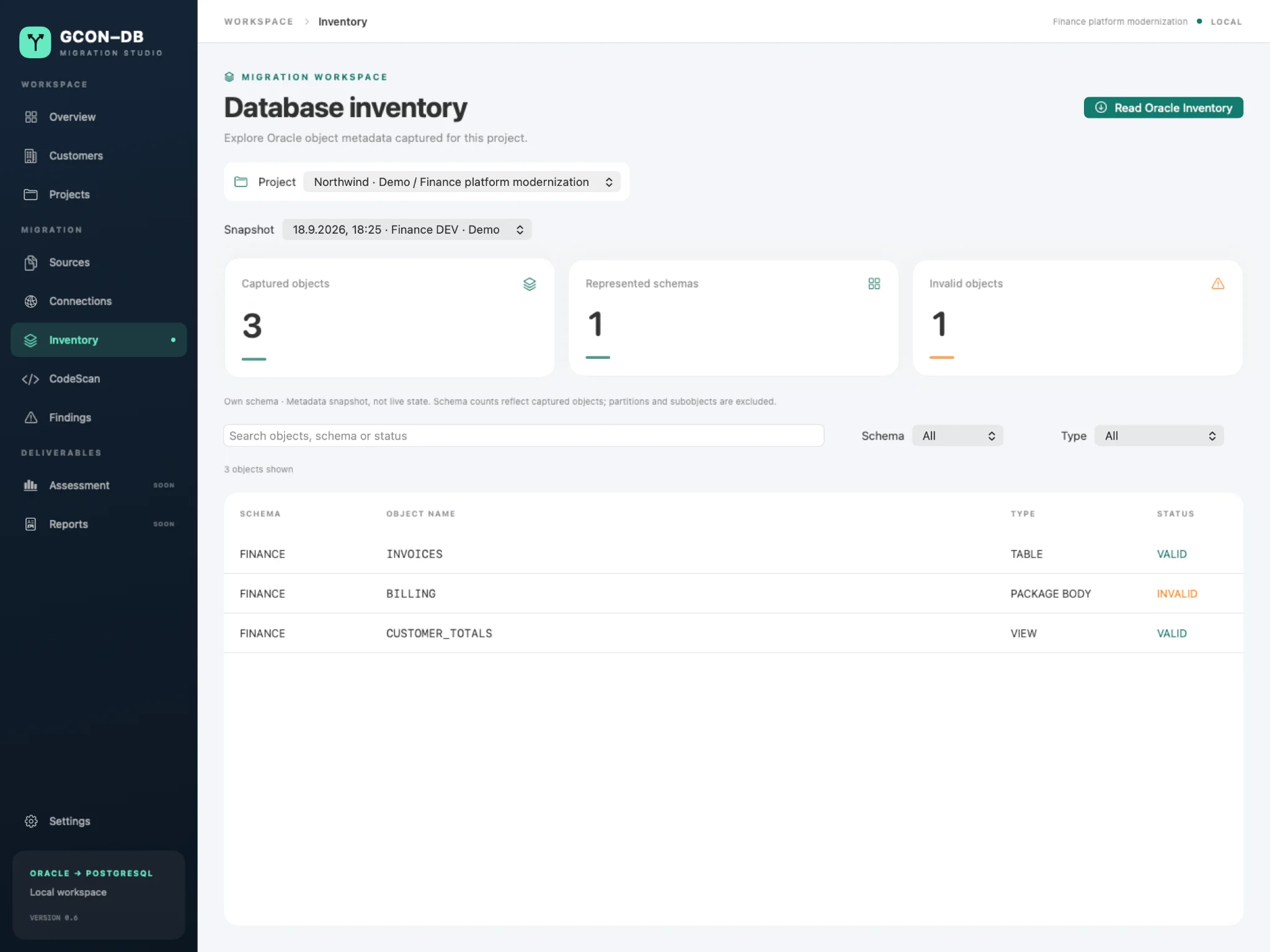Open the Findings page
Viewport: 1270px width, 952px height.
click(99, 418)
